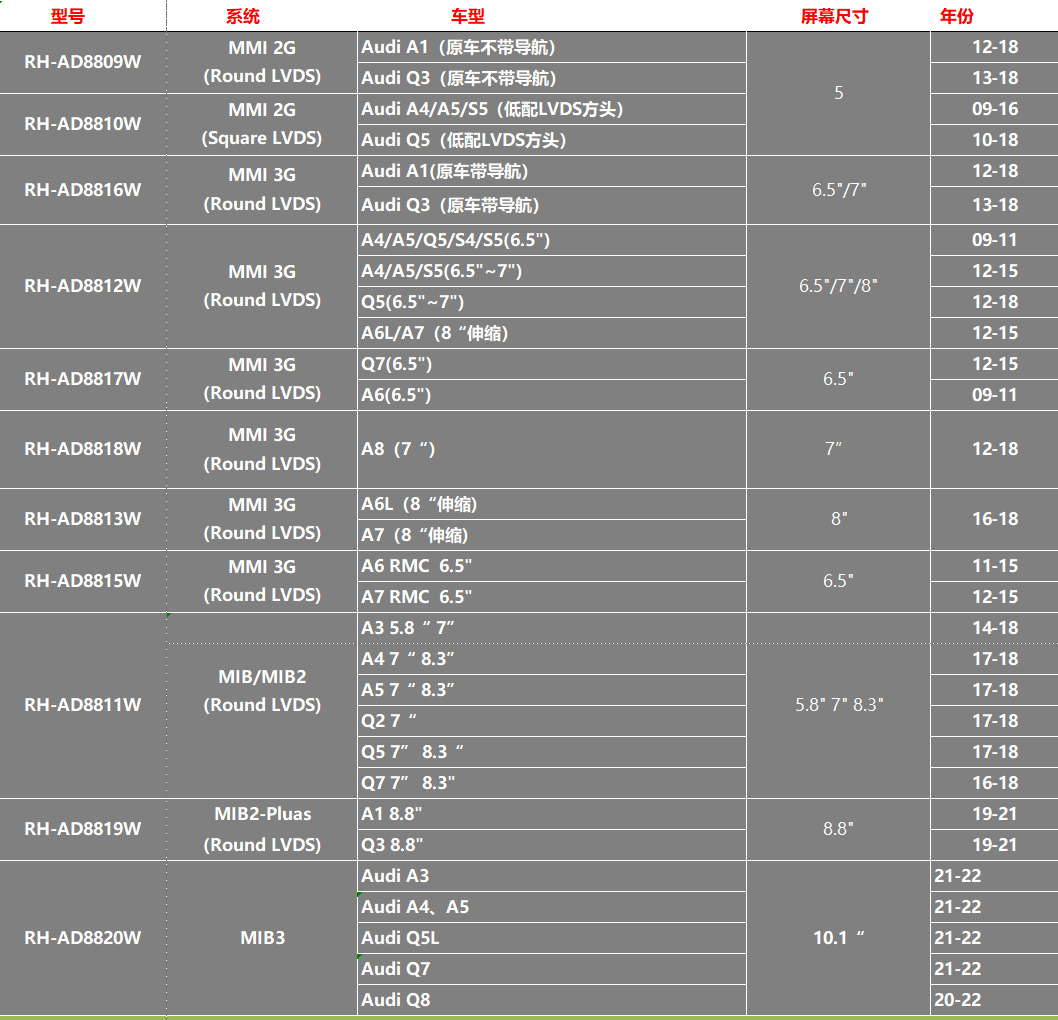Select the Audi A3 cell
Image resolution: width=1058 pixels, height=1020 pixels.
[552, 877]
